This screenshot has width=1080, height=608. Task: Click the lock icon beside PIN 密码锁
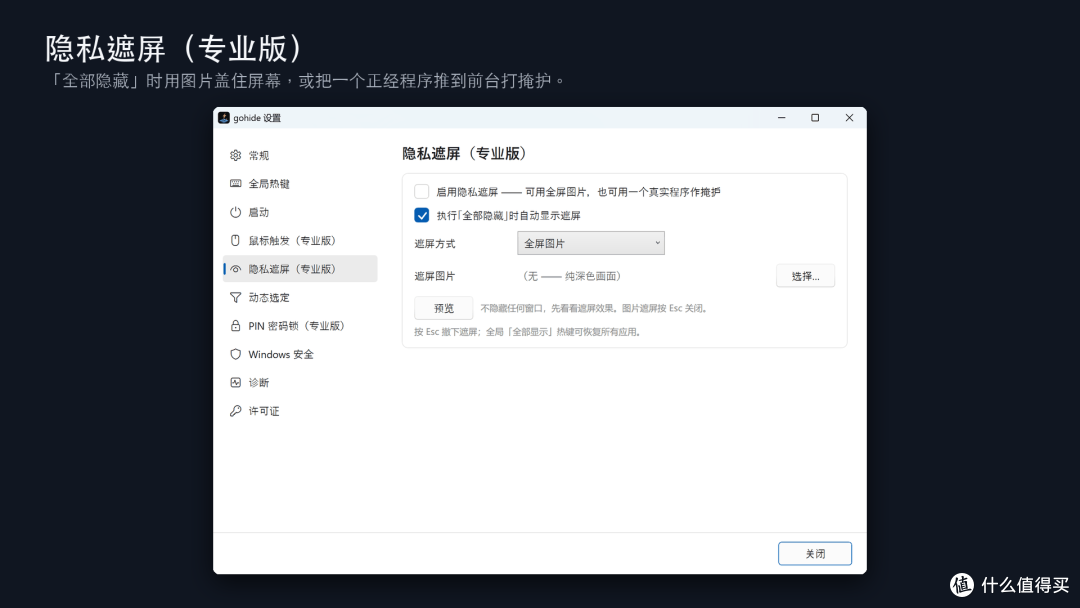pyautogui.click(x=236, y=326)
